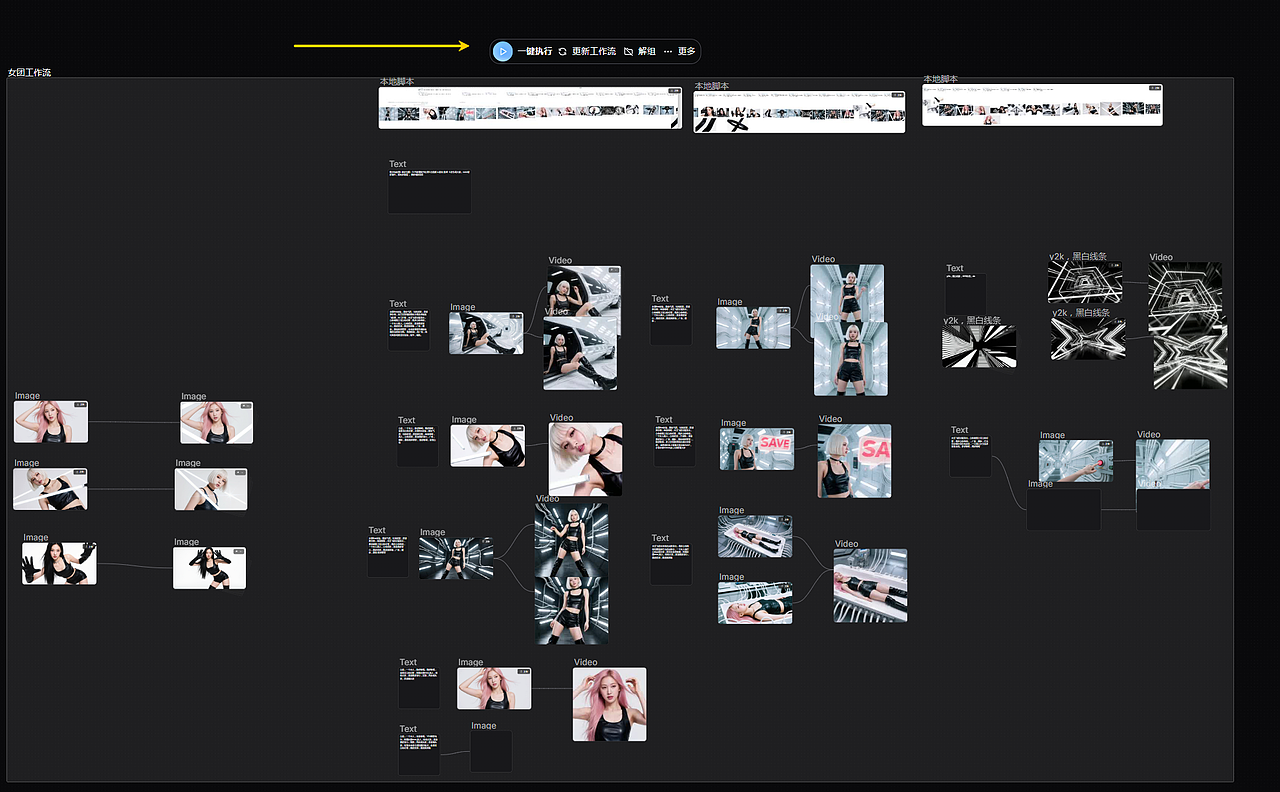Open the 本地脚本 node with black brush strokes
This screenshot has height=792, width=1280.
click(799, 112)
